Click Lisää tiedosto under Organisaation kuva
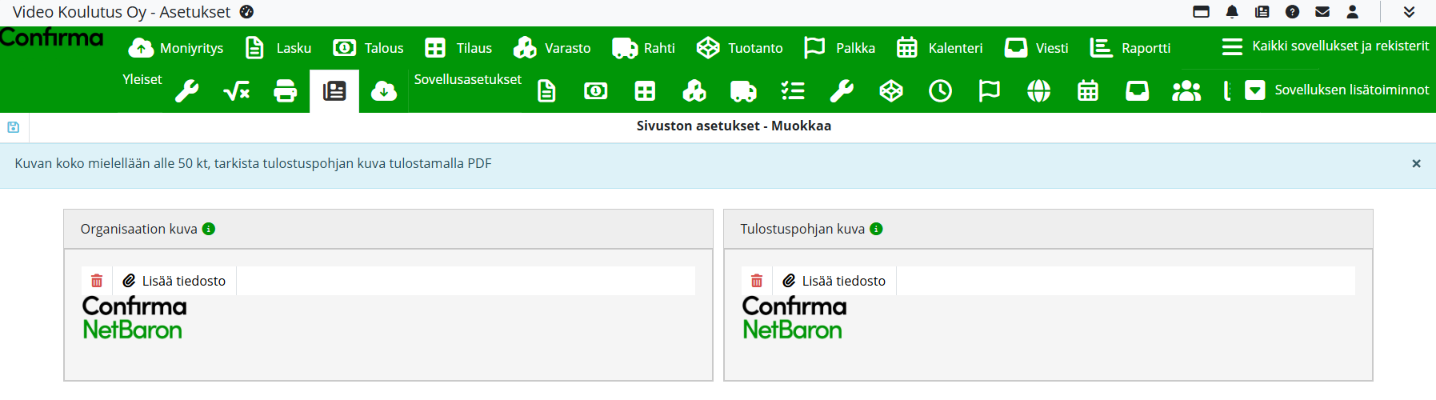The image size is (1436, 400). pyautogui.click(x=174, y=281)
